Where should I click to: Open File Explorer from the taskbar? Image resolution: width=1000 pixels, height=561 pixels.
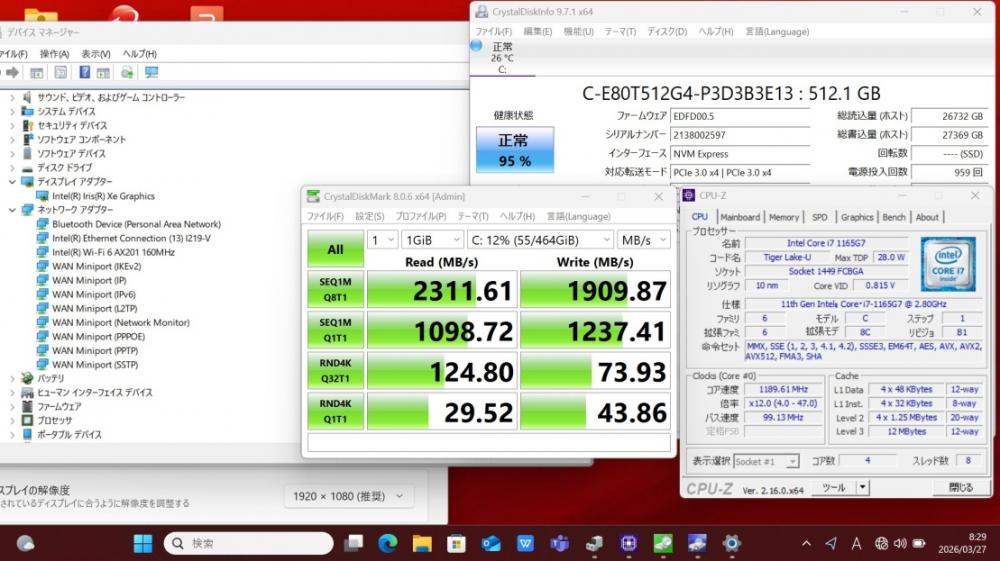coord(422,543)
